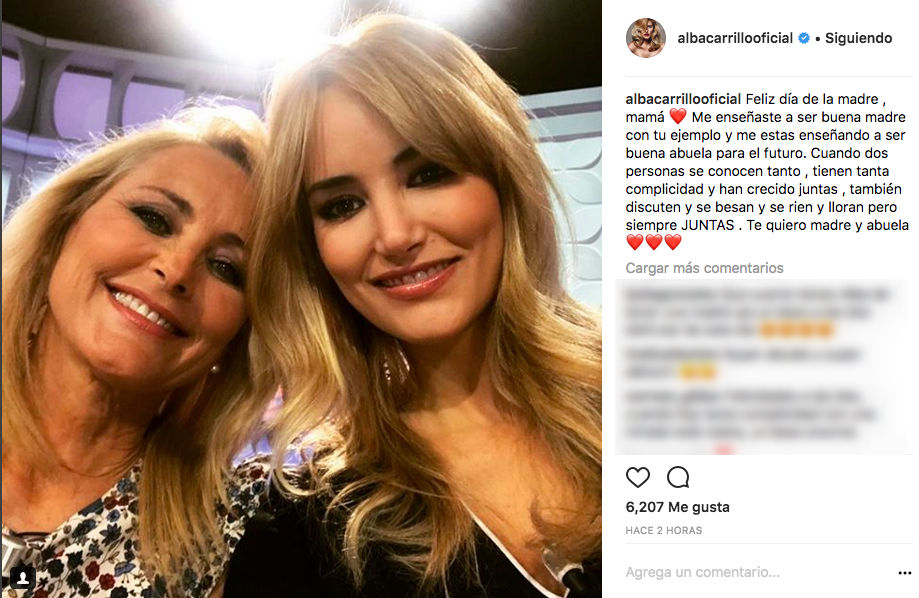Image resolution: width=919 pixels, height=598 pixels.
Task: Click the red heart emoji after mamá
Action: click(678, 117)
